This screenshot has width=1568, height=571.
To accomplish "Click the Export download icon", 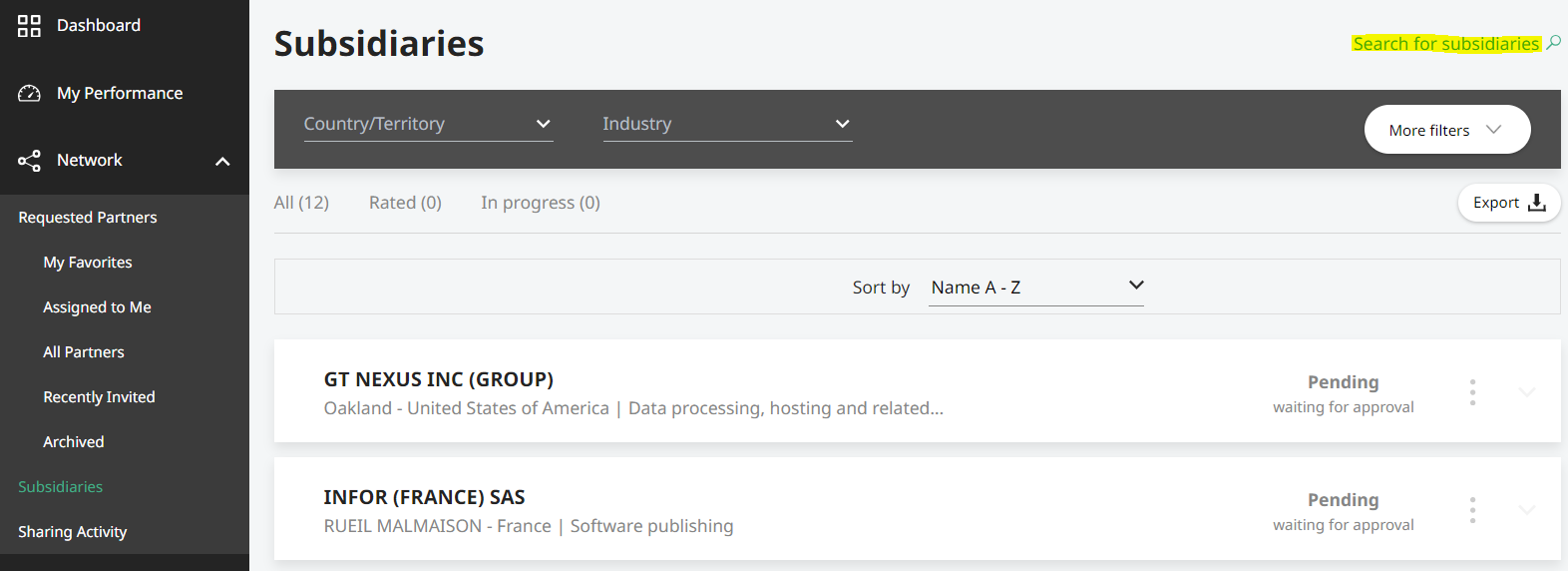I will click(x=1537, y=203).
